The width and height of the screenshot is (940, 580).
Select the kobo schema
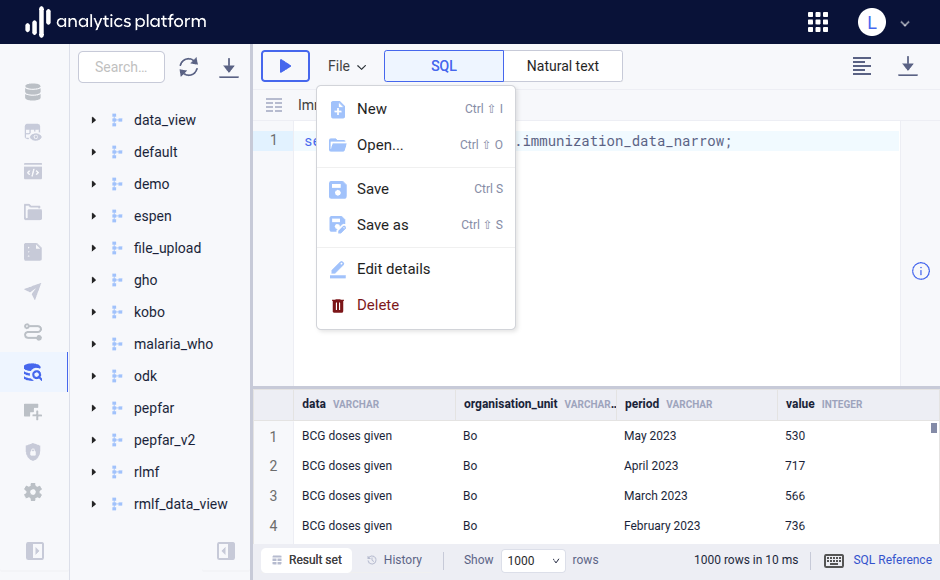click(x=149, y=312)
